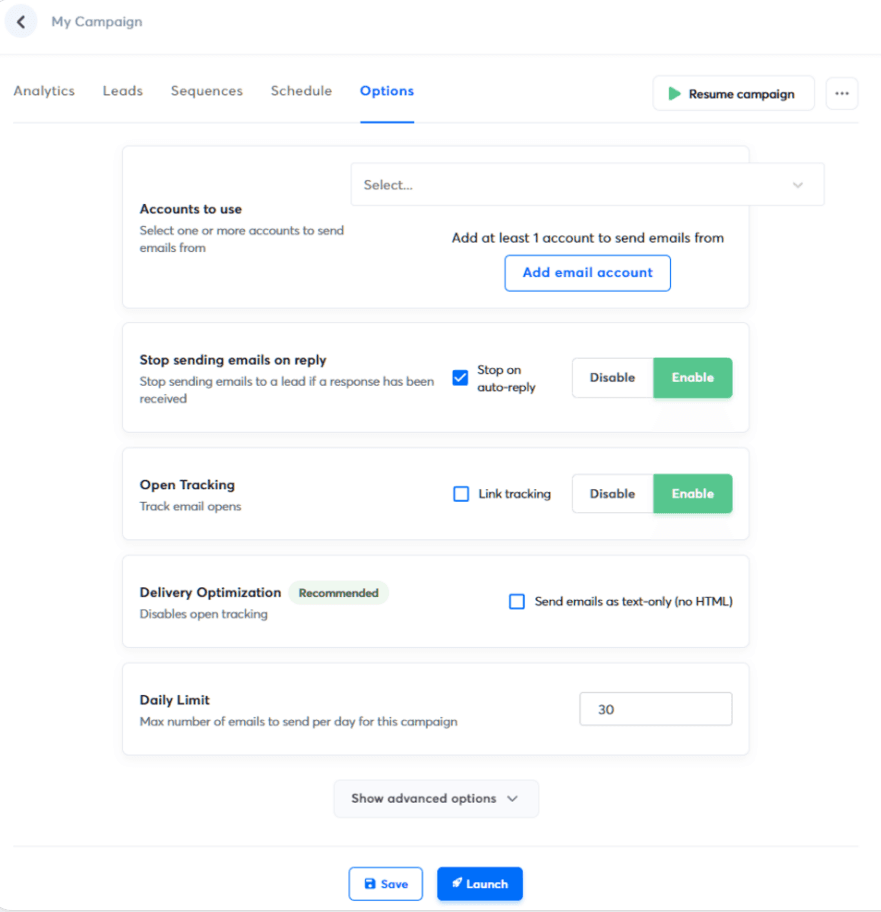
Task: Expand Show advanced options
Action: pos(436,798)
